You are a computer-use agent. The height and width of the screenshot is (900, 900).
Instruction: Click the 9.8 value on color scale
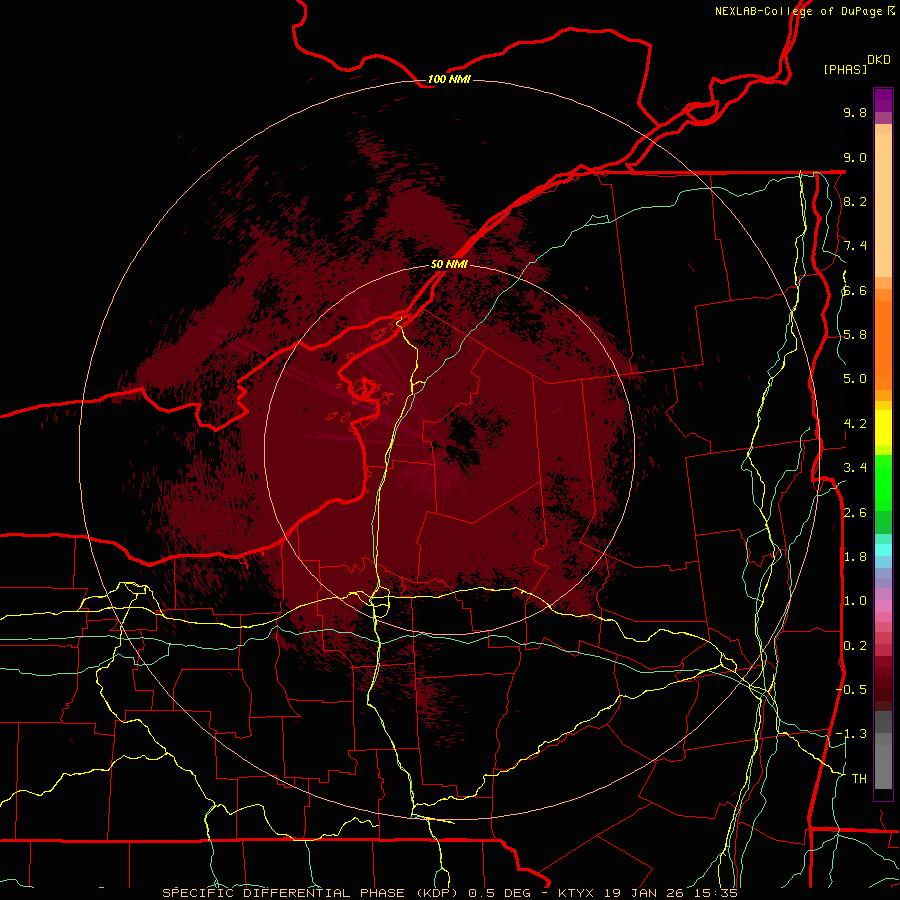pos(855,112)
